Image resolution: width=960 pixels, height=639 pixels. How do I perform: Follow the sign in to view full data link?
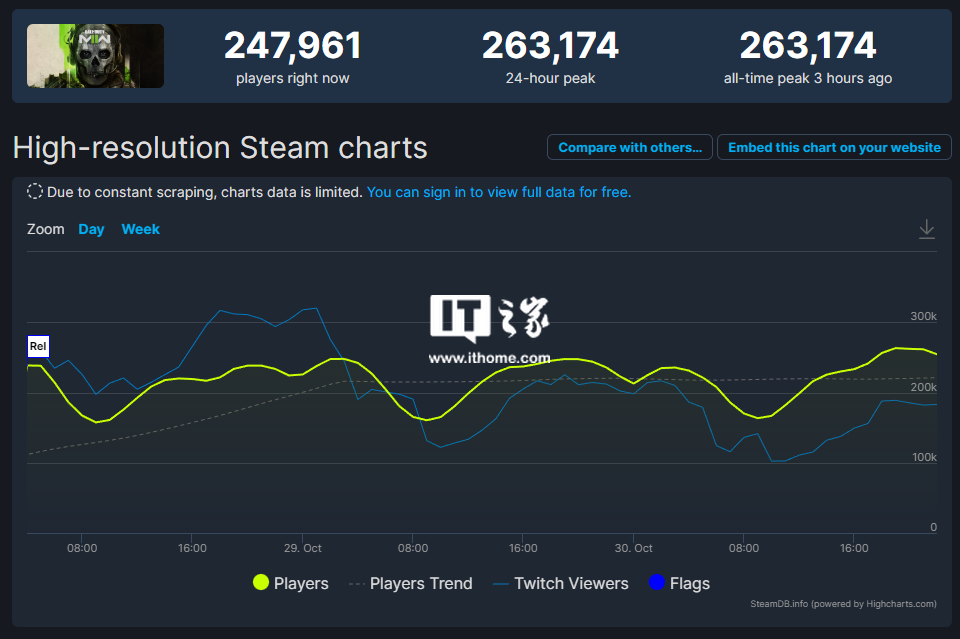[x=499, y=192]
